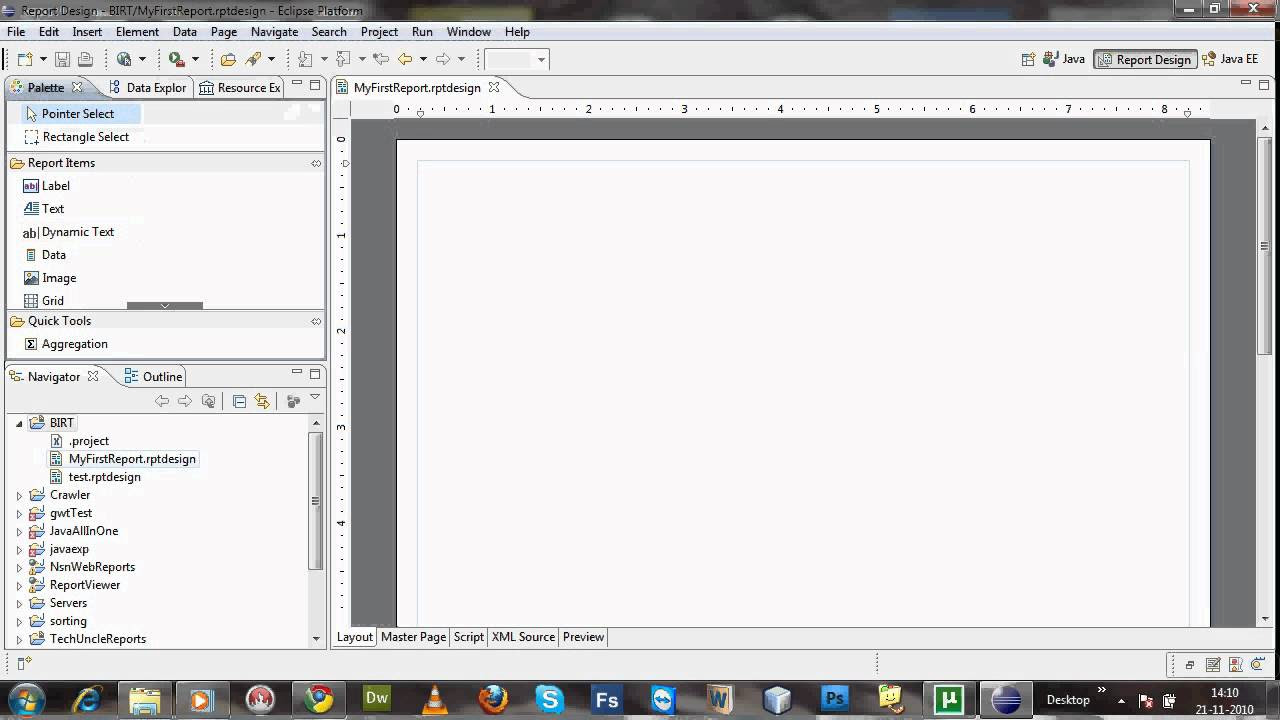Image resolution: width=1280 pixels, height=720 pixels.
Task: Expand the gwtTest project node
Action: coord(18,513)
